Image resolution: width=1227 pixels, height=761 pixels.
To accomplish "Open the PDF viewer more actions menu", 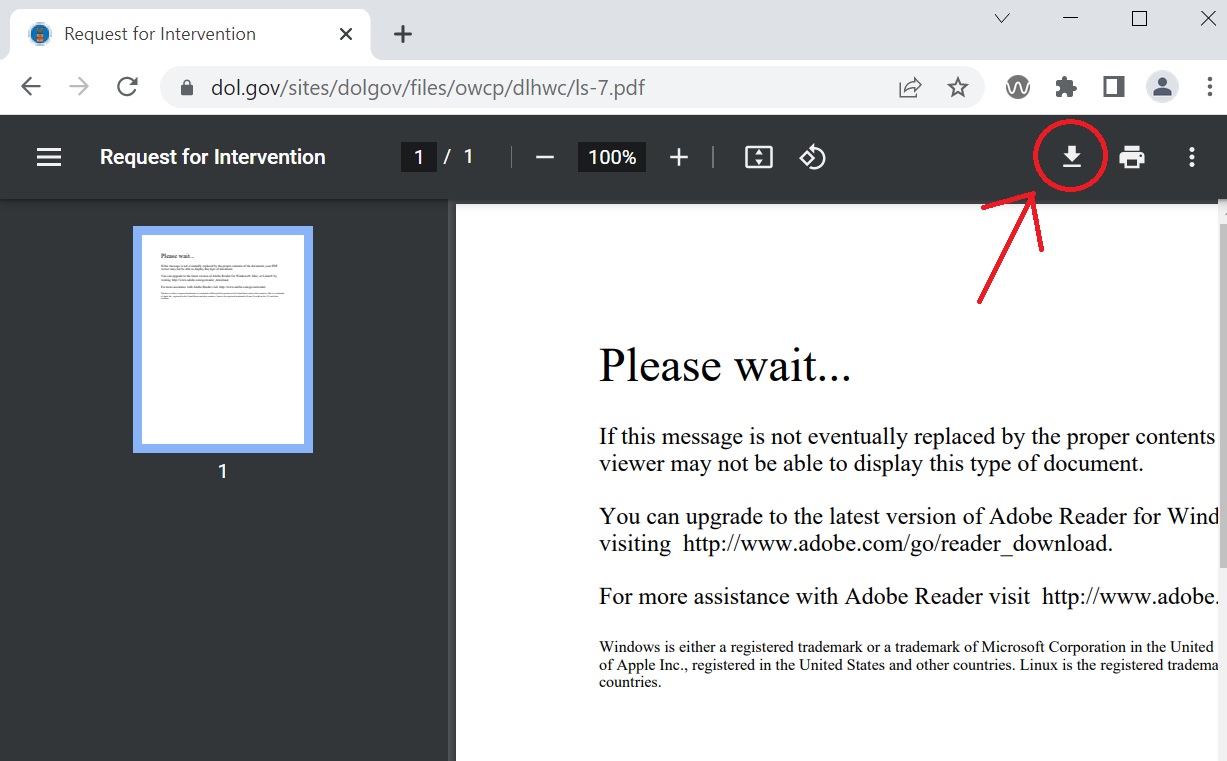I will click(x=1191, y=157).
